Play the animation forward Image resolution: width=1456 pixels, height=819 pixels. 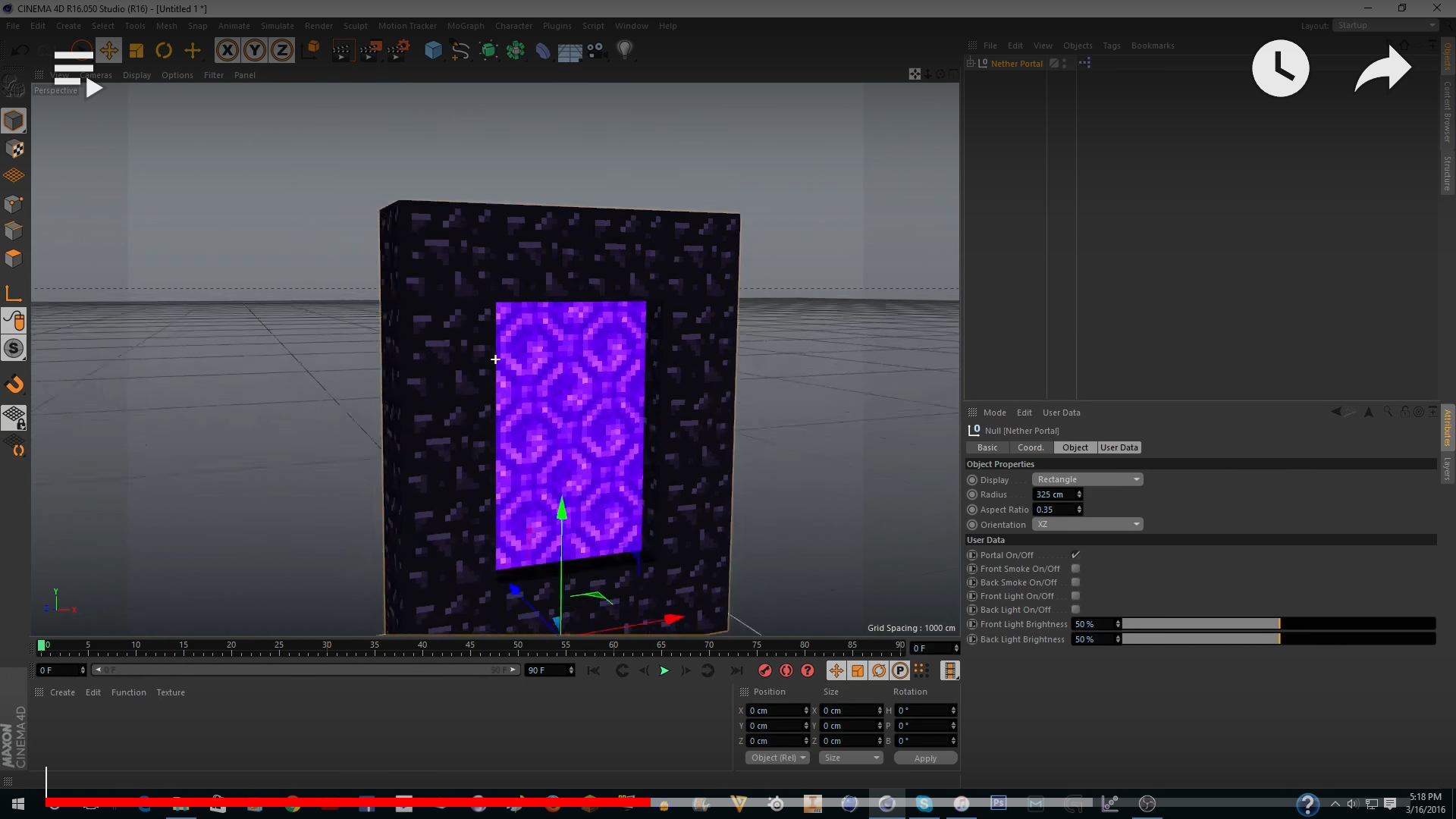(x=664, y=670)
